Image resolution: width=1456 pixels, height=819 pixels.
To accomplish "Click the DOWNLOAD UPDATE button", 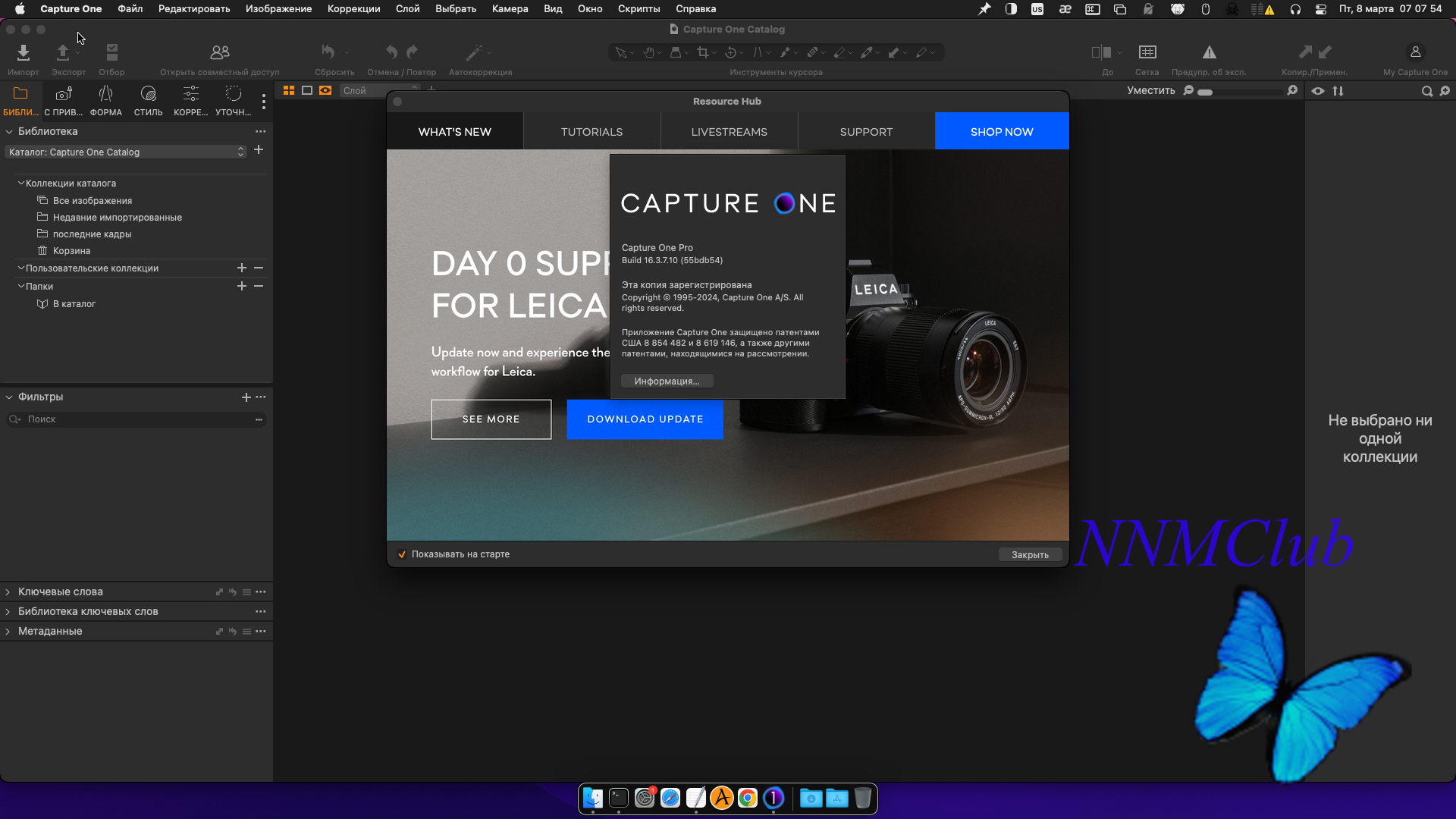I will pos(645,419).
